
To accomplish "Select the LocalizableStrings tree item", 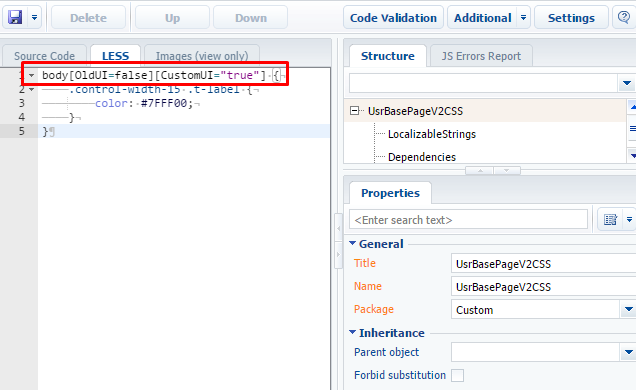I will pos(432,134).
